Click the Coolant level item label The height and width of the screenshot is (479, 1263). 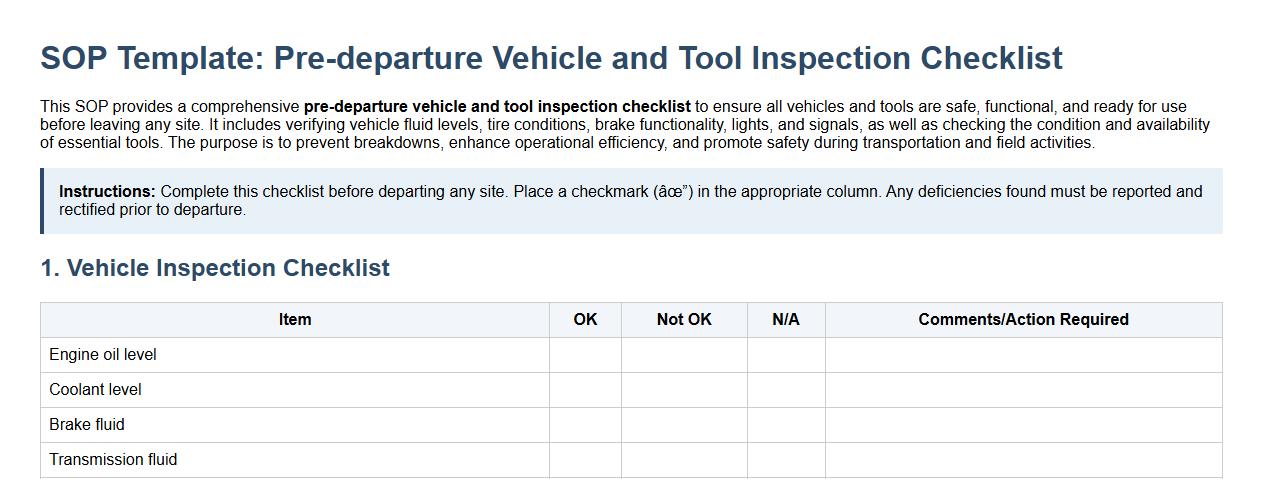[x=95, y=390]
